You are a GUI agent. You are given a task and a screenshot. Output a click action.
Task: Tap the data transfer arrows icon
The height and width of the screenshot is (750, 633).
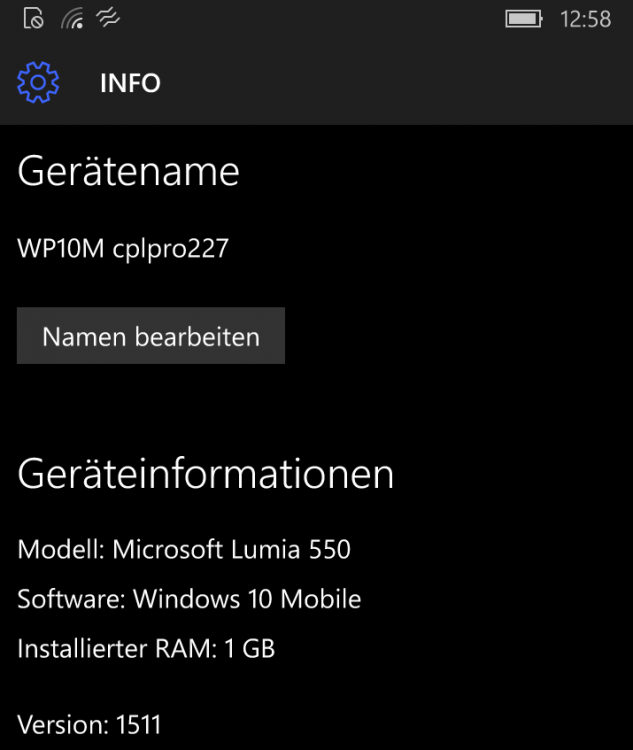tap(108, 19)
